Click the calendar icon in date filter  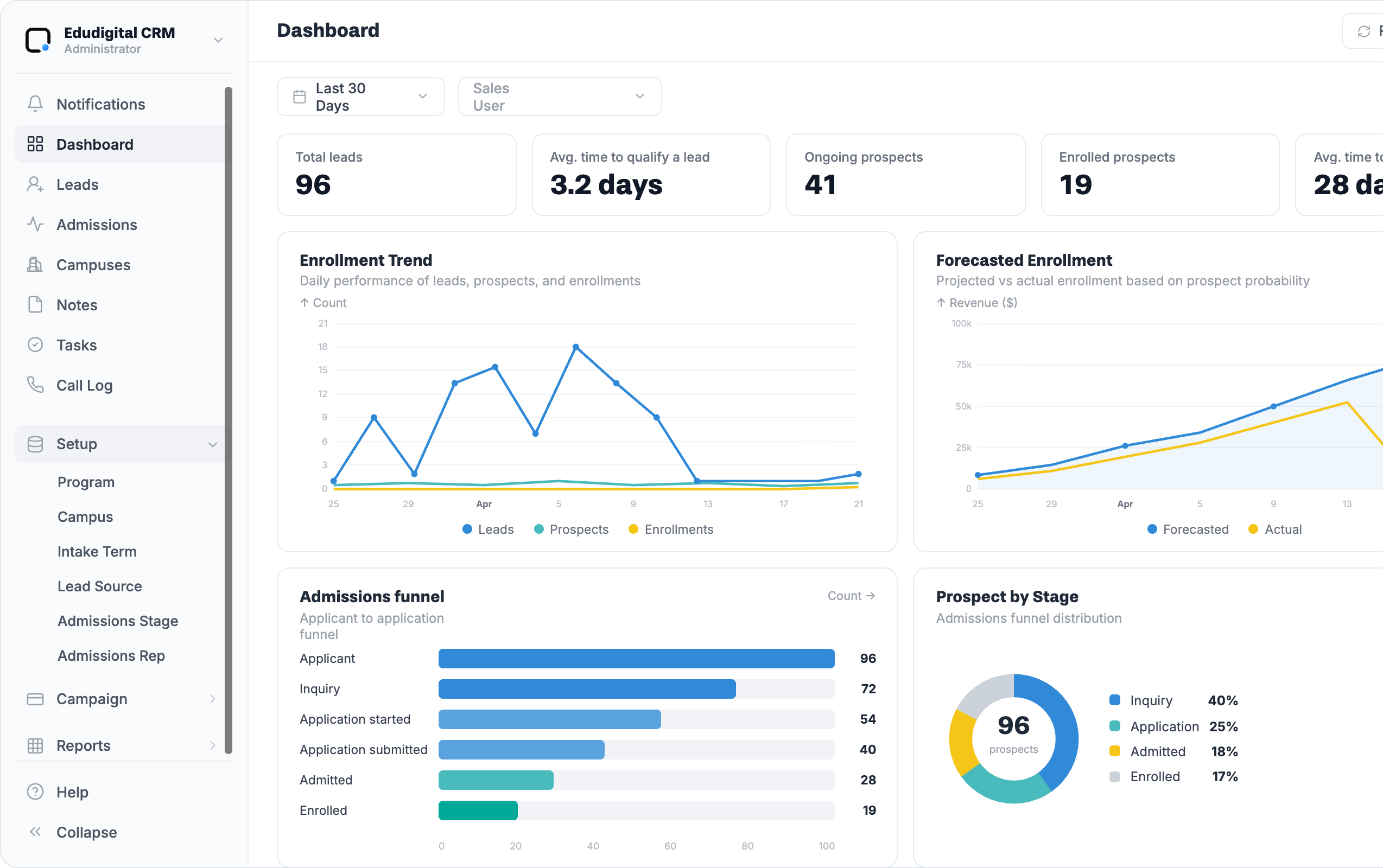(x=299, y=97)
